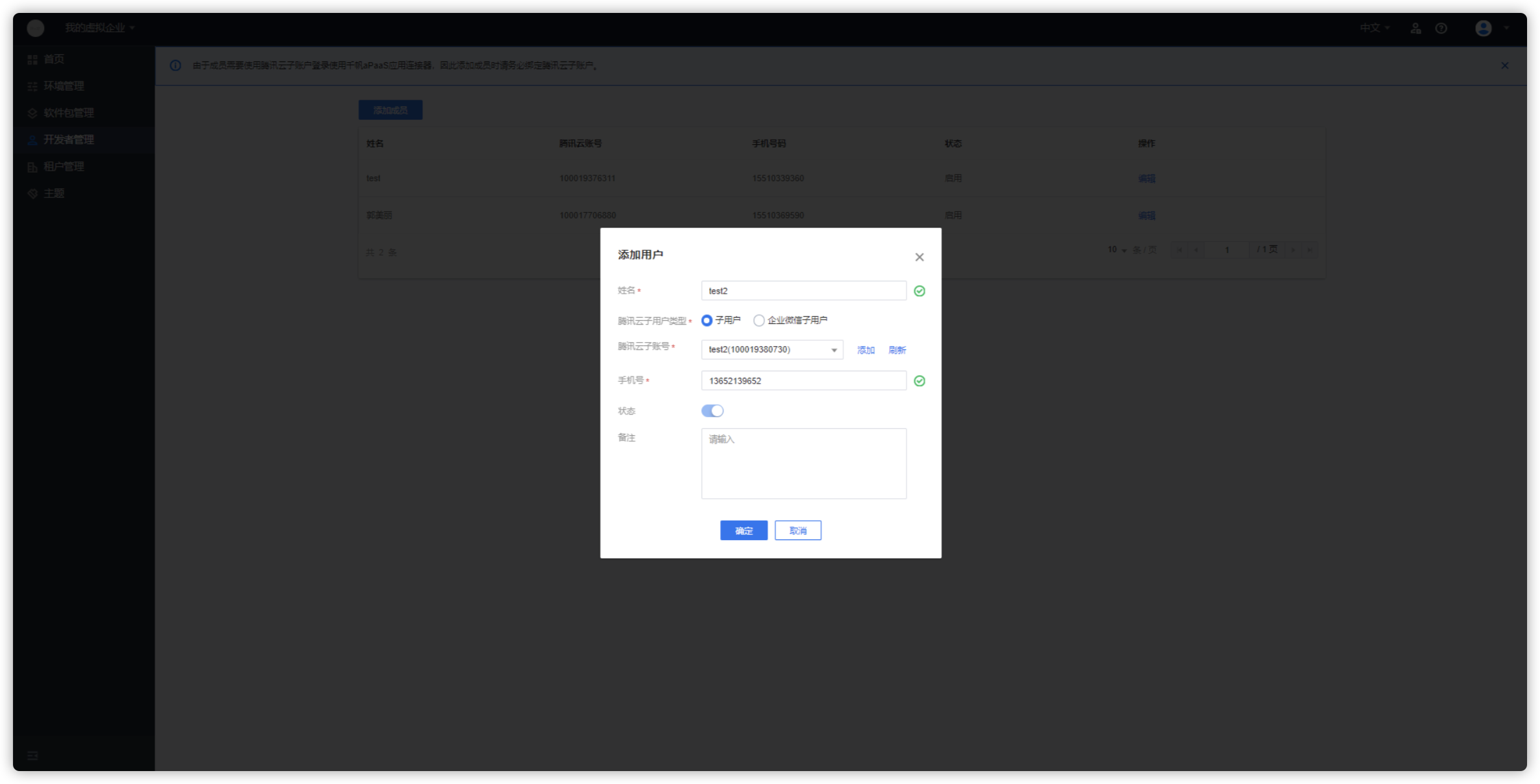1540x784 pixels.
Task: Toggle the 状态 switch in the dialog
Action: 712,411
